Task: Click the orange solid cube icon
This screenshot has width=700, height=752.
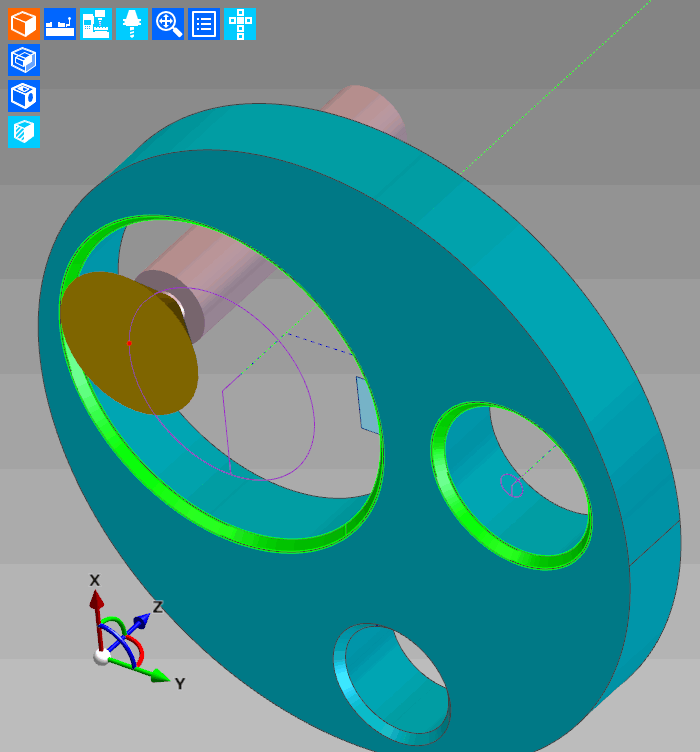Action: point(24,24)
